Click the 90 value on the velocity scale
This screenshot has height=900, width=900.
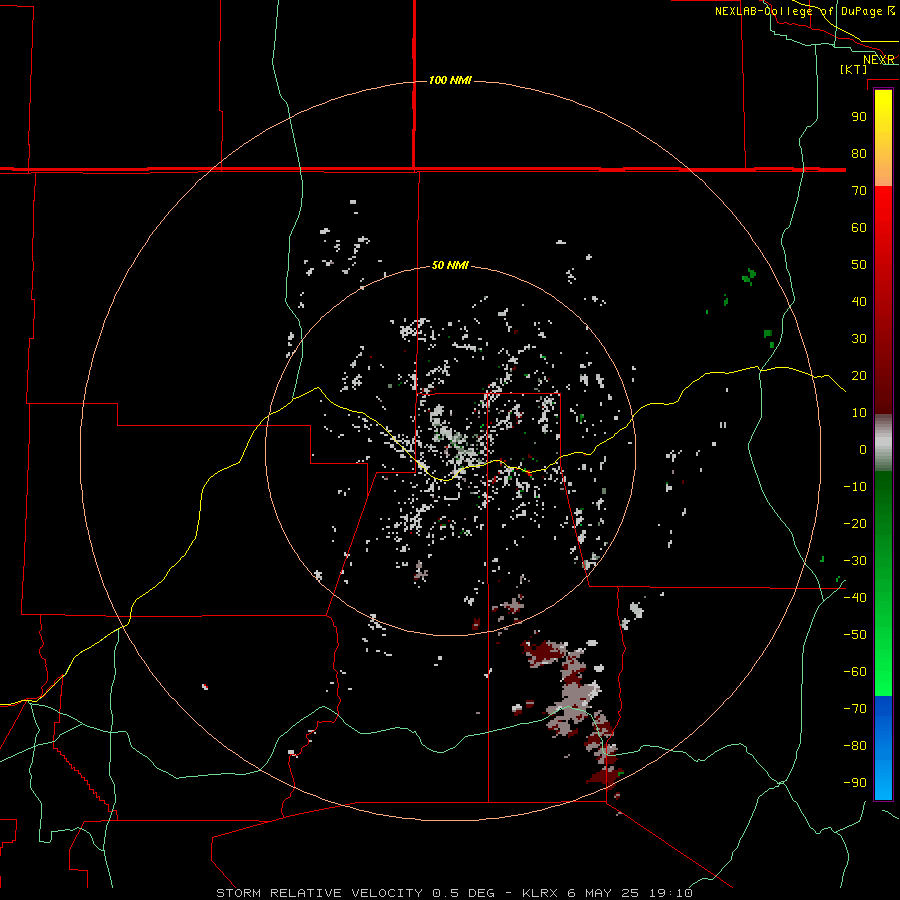[x=859, y=117]
